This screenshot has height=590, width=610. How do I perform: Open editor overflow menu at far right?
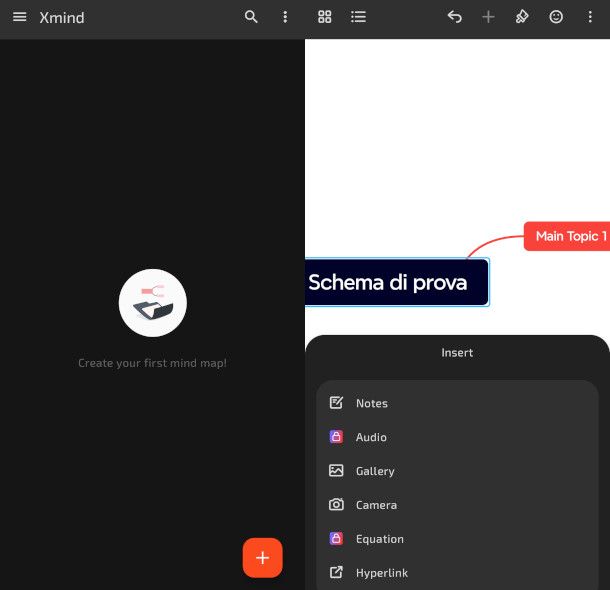coord(590,17)
